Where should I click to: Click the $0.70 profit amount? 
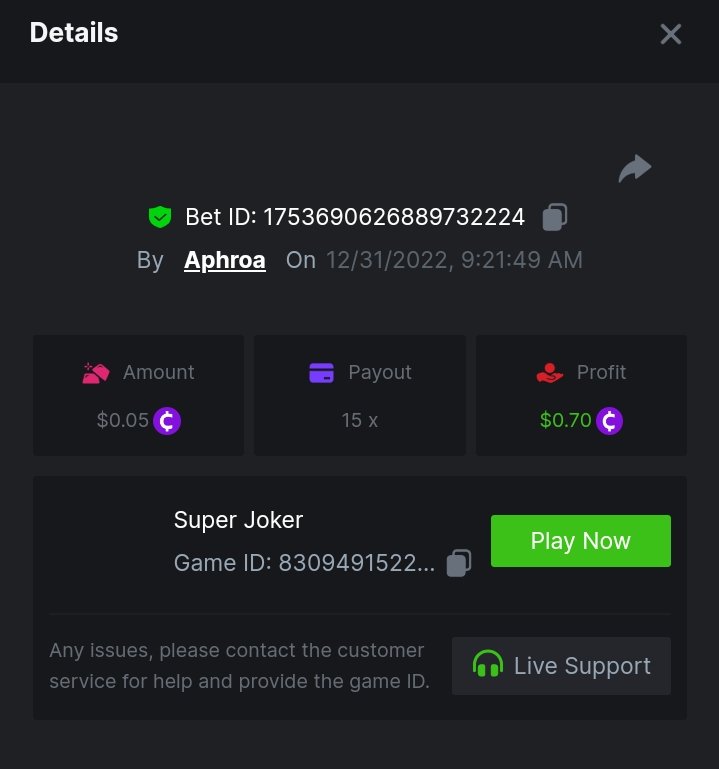566,421
